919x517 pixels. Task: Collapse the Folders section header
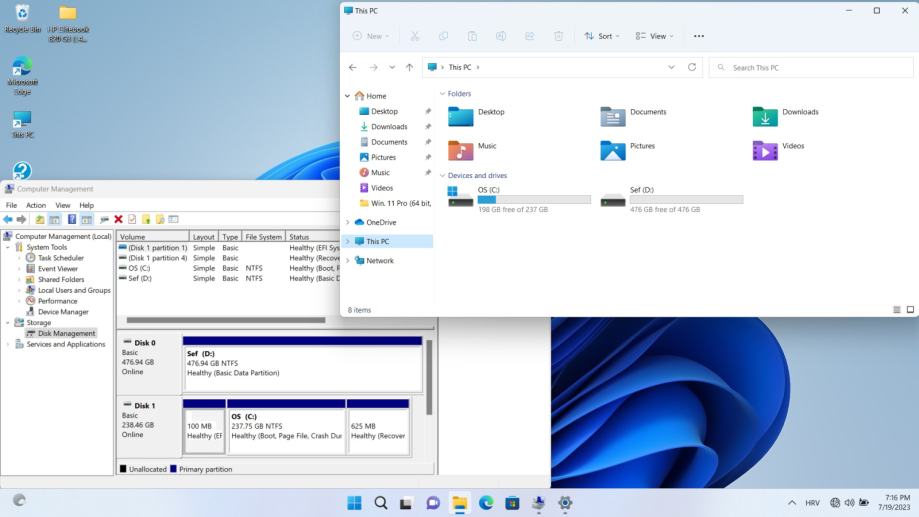coord(442,94)
